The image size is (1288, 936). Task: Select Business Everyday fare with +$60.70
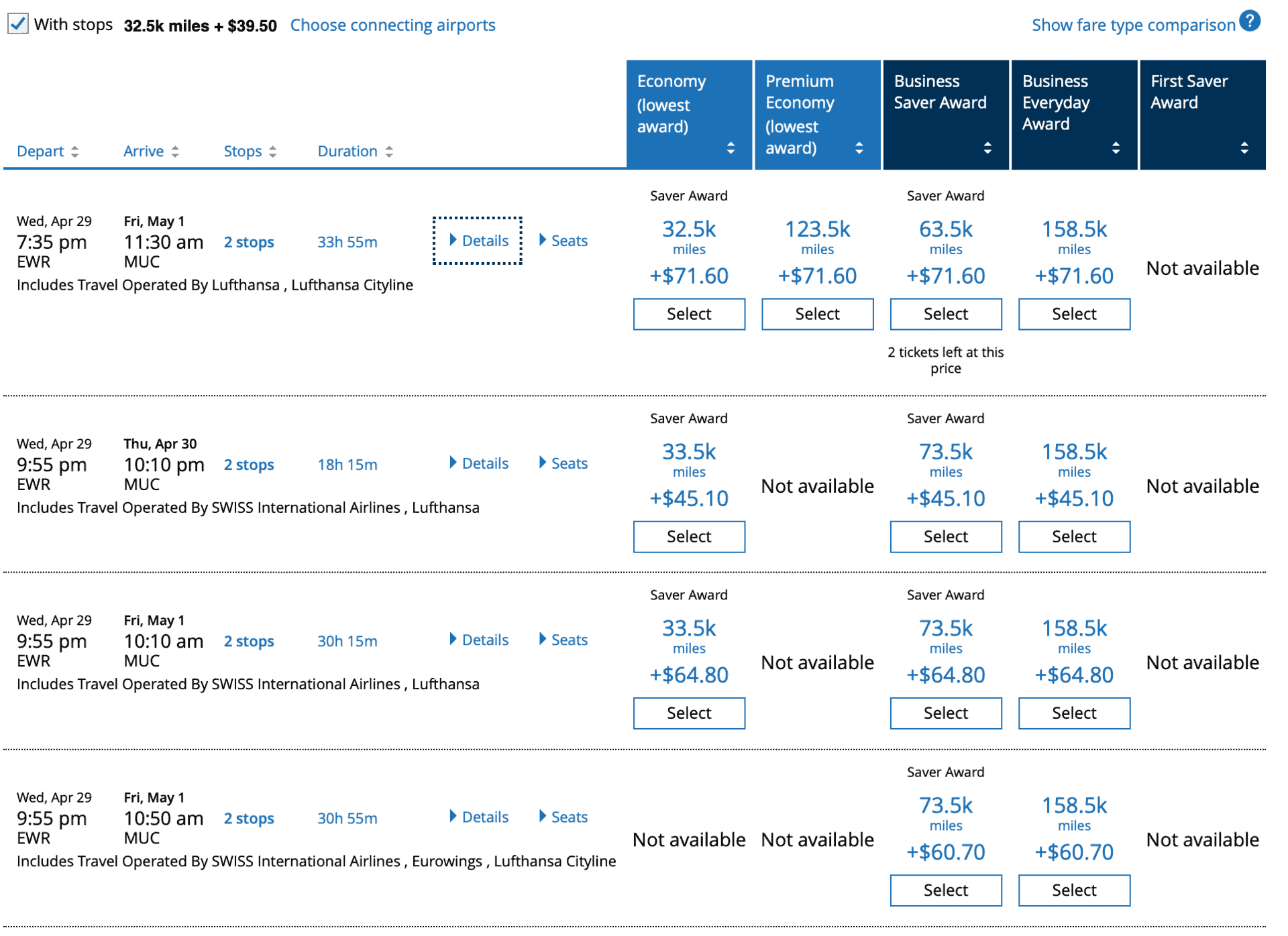[1074, 890]
